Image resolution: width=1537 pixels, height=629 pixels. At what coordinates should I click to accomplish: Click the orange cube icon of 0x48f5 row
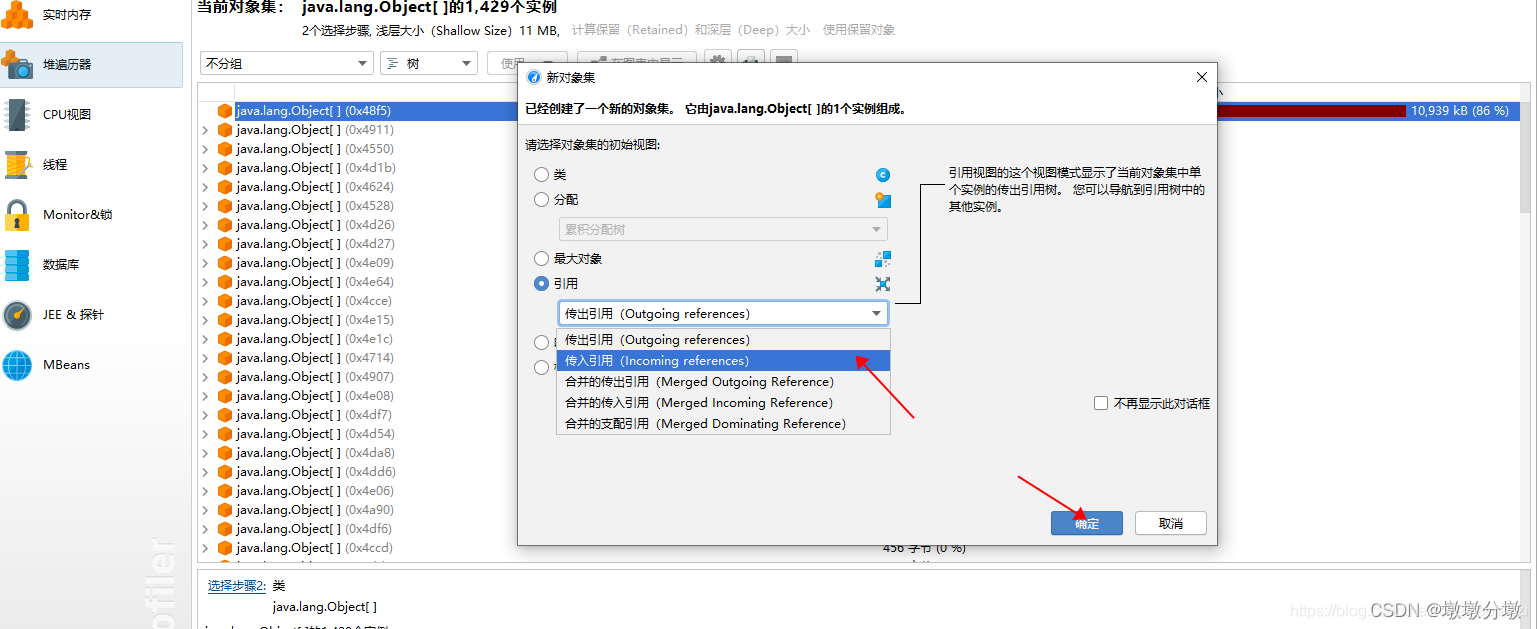click(x=225, y=111)
